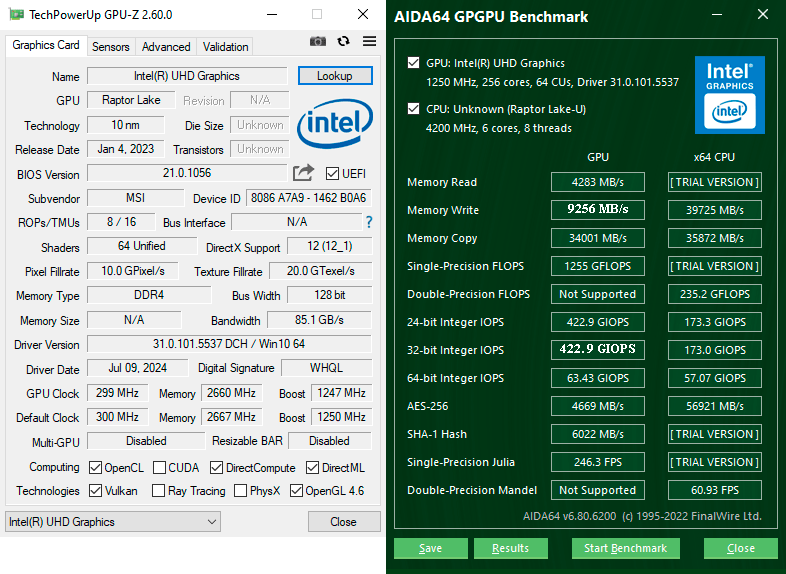The height and width of the screenshot is (574, 786).
Task: Click CPU AES-256 56921 MB/s result
Action: pos(715,406)
